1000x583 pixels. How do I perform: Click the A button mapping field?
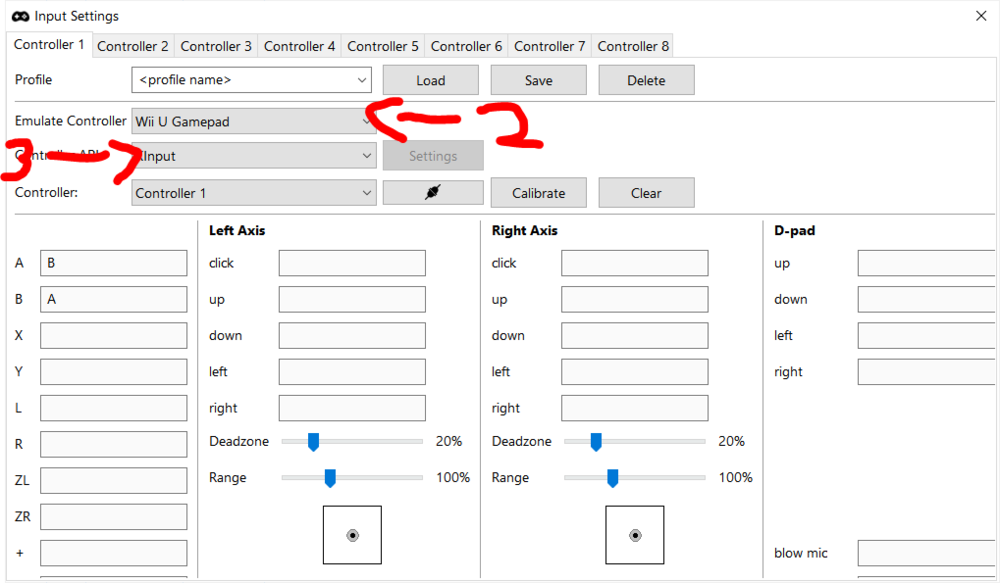click(113, 263)
